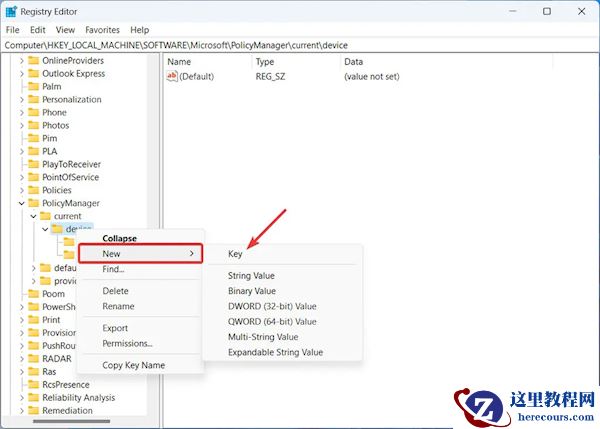Select the OnlineProviders folder icon
The height and width of the screenshot is (429, 600).
pyautogui.click(x=34, y=60)
